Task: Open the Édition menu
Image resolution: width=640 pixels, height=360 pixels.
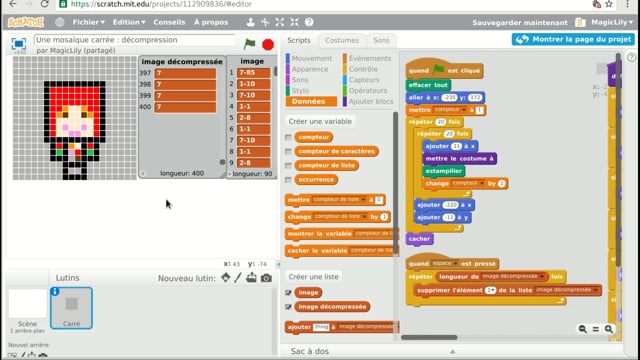Action: click(129, 22)
